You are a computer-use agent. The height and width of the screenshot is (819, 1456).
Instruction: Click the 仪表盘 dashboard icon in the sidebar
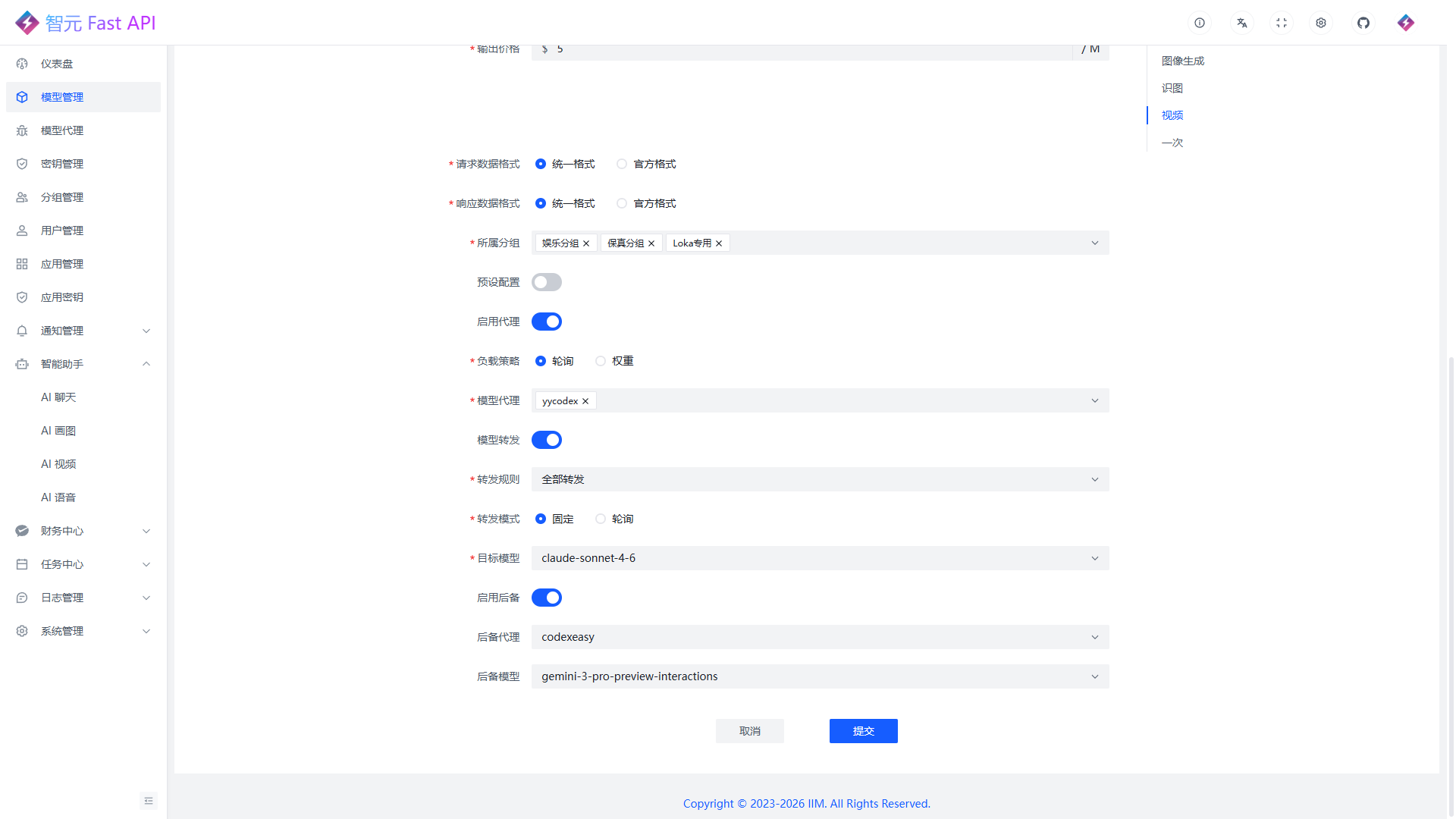[21, 64]
